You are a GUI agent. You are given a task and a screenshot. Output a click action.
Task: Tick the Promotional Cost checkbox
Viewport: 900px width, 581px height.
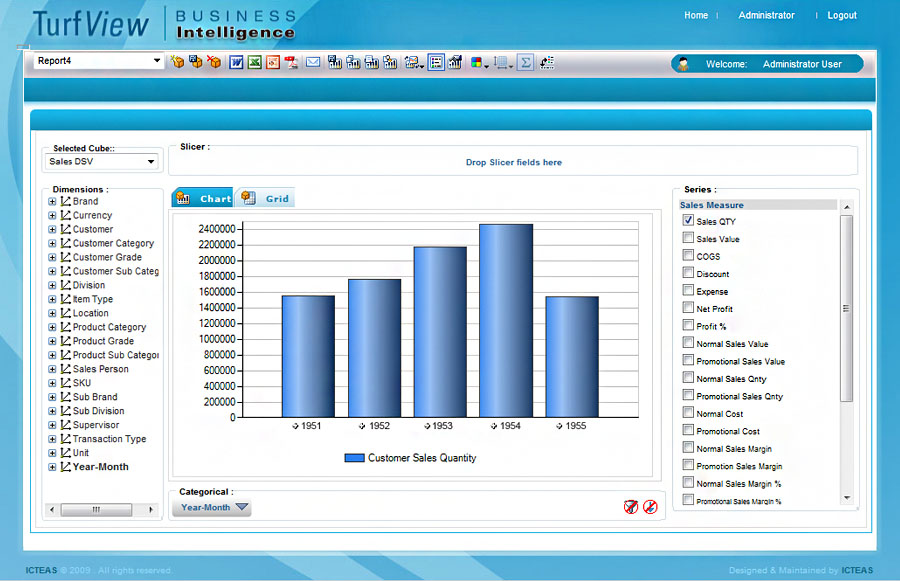(x=688, y=430)
